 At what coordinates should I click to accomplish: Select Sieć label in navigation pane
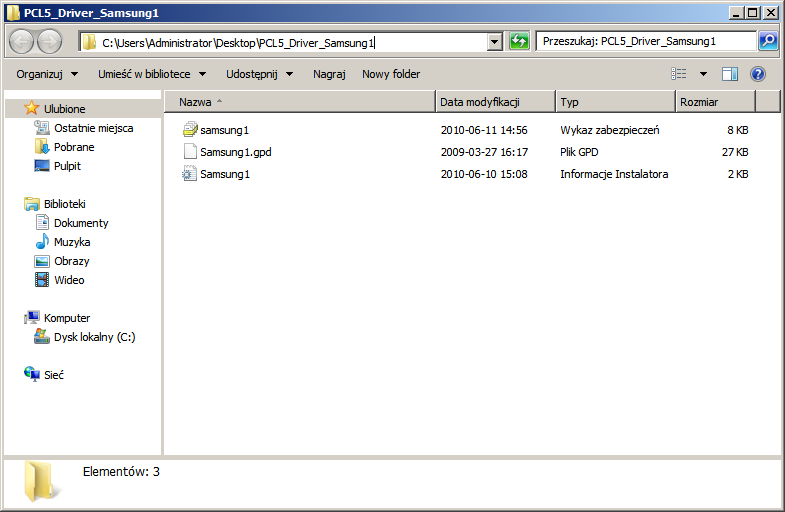pos(54,375)
